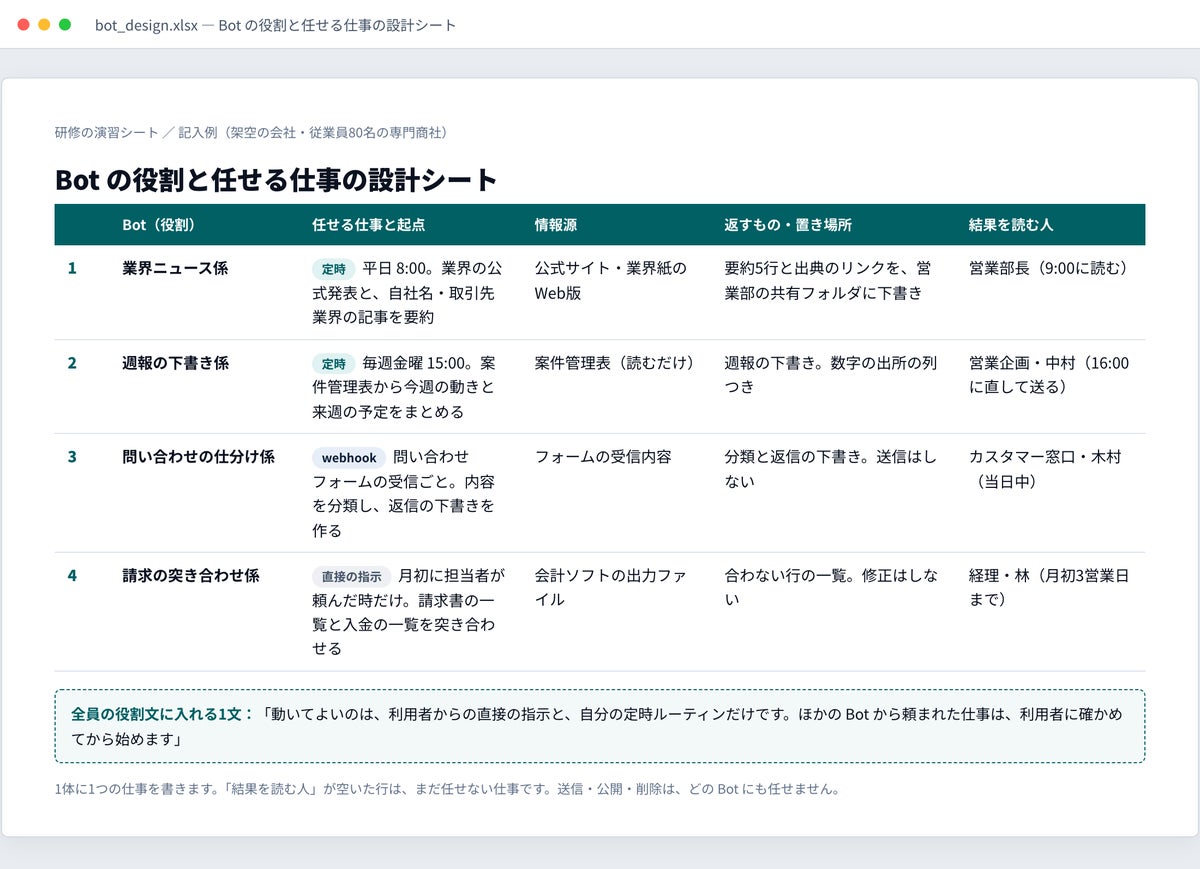Viewport: 1200px width, 869px height.
Task: Click row number 4
Action: coord(72,576)
